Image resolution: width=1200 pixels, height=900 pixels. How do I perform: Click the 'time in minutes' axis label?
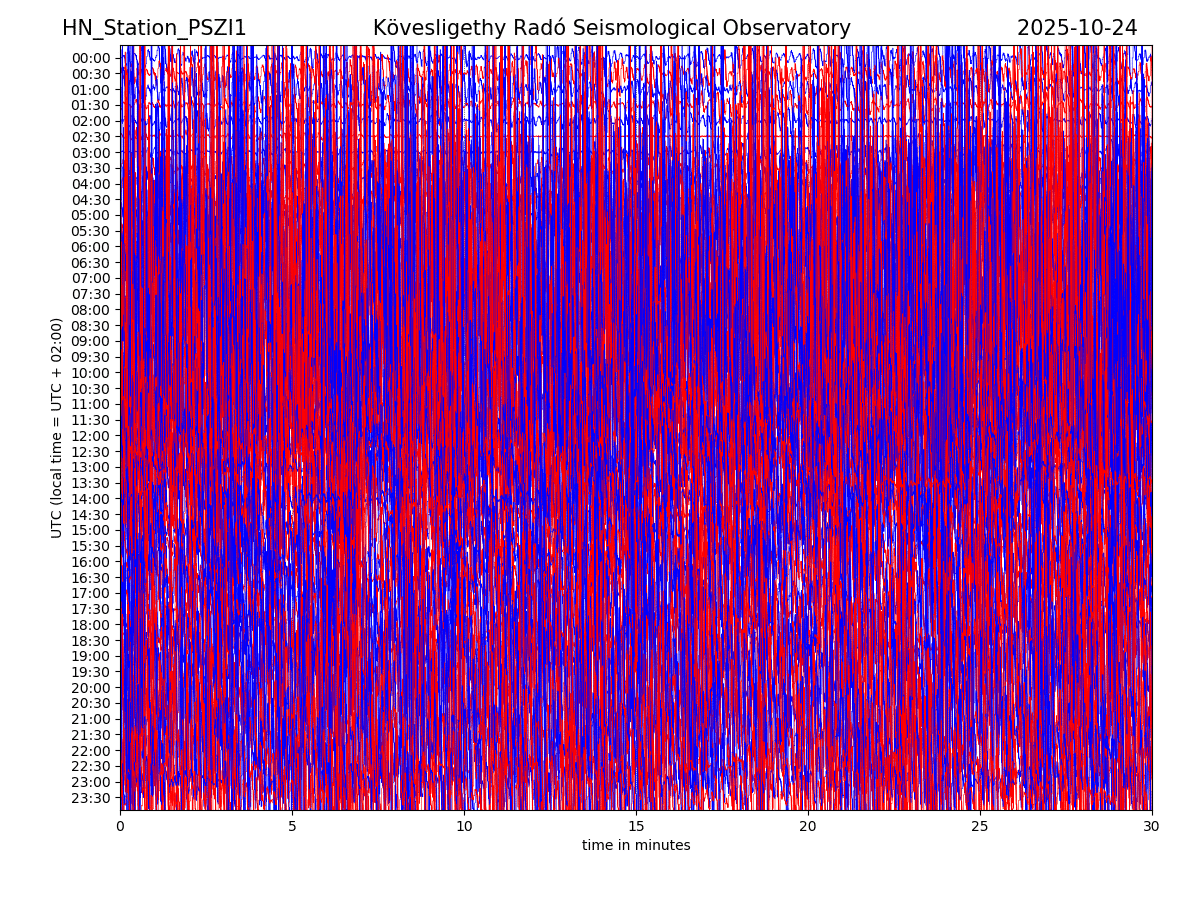click(x=636, y=845)
